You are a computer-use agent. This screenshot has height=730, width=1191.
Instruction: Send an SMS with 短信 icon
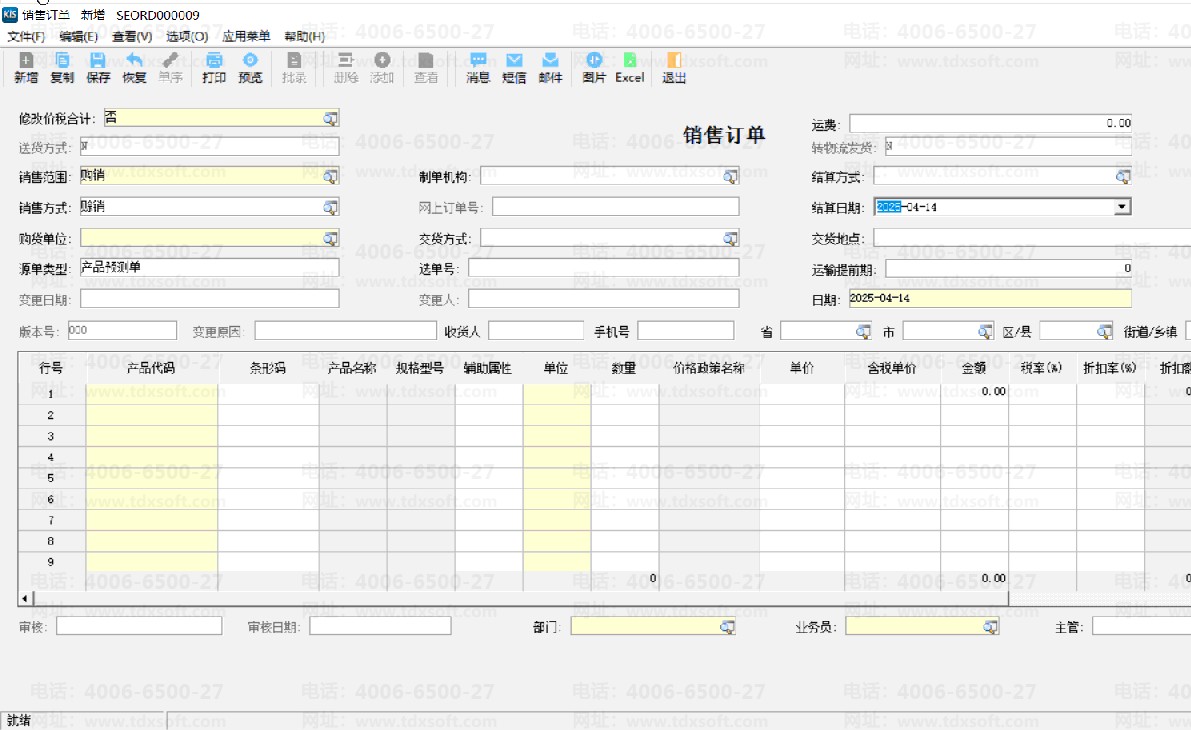tap(513, 68)
